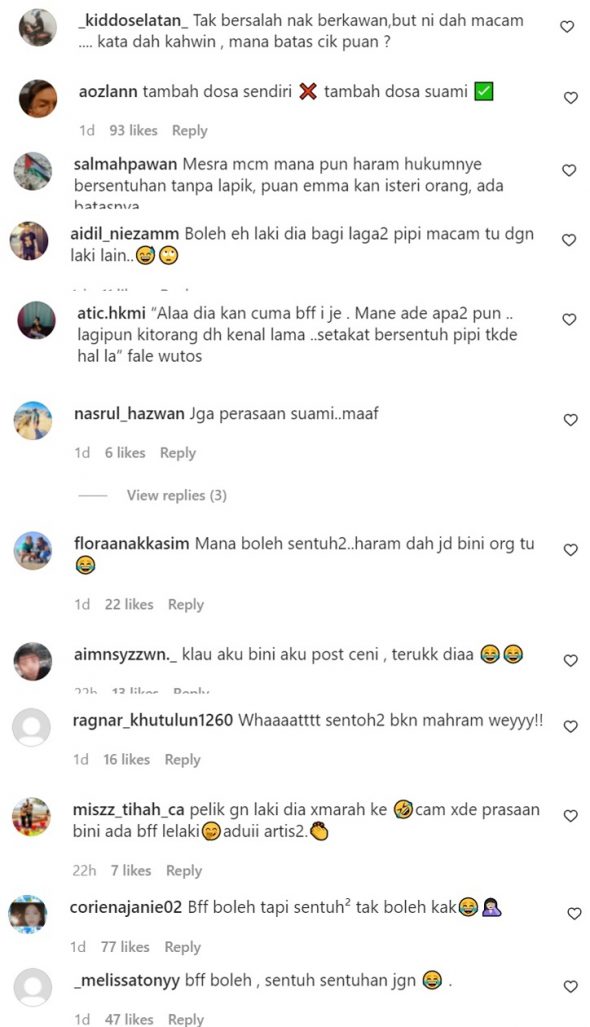Reply to corienajanie02's comment
590x1027 pixels.
(x=183, y=947)
